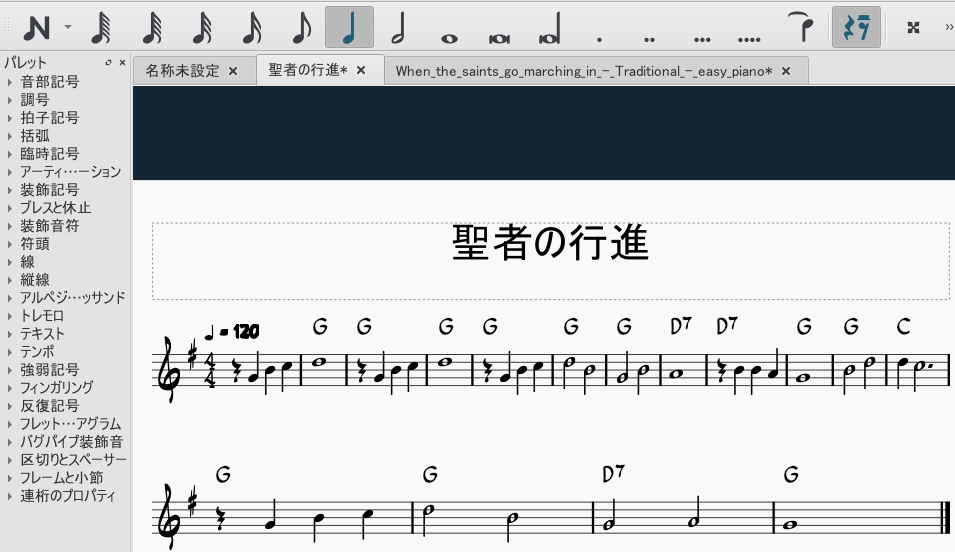This screenshot has height=552, width=955.
Task: Open the 反復記号 palette row
Action: [x=66, y=405]
